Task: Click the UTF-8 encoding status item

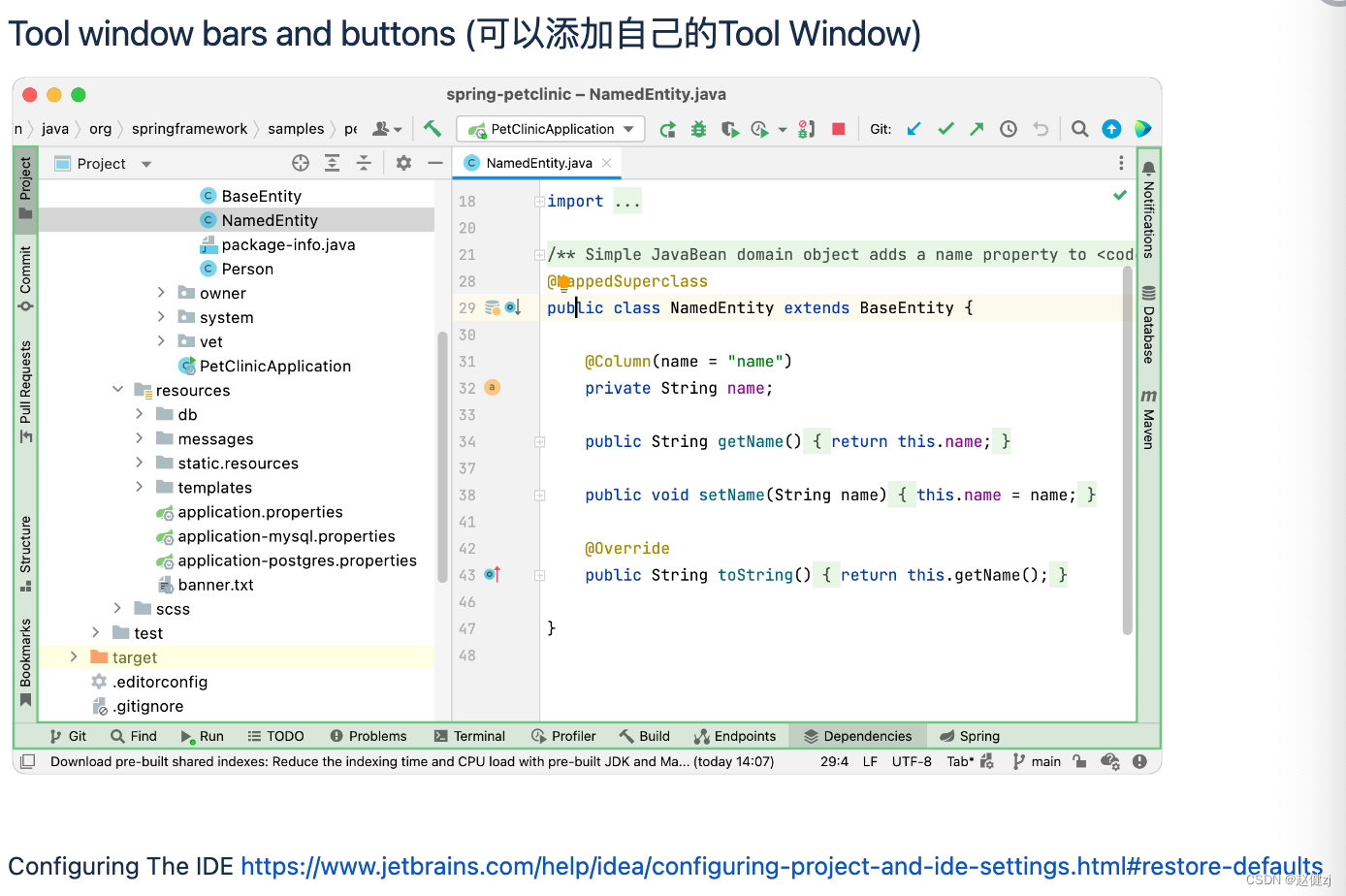Action: point(912,762)
